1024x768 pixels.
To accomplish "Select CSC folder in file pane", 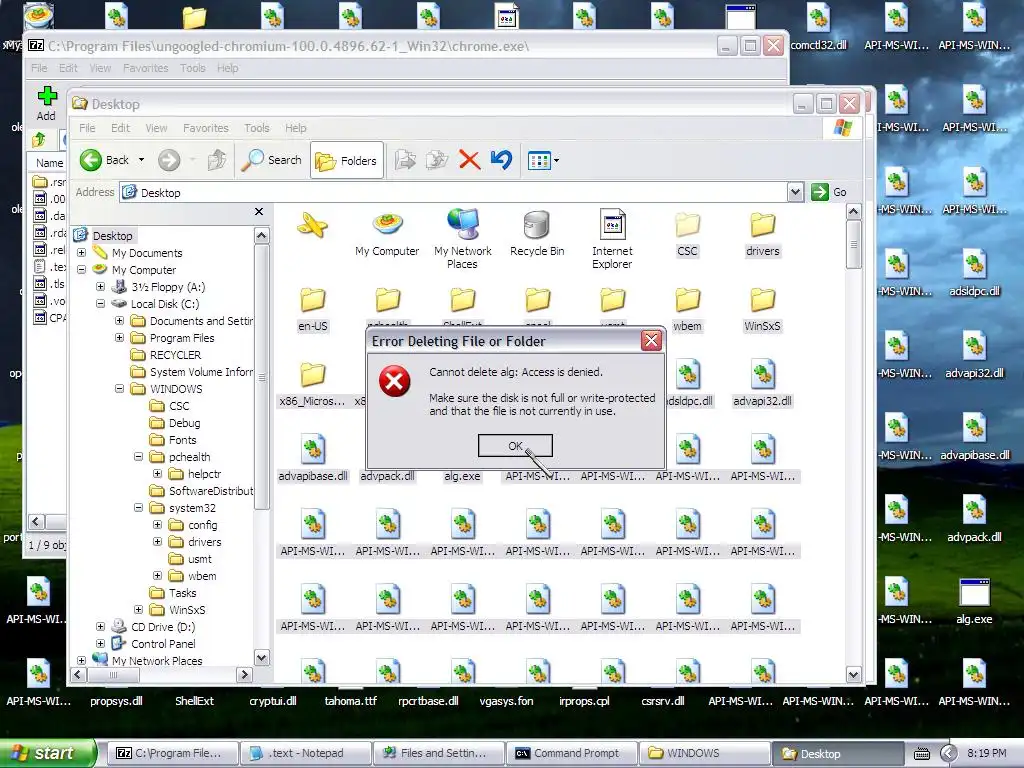I will click(687, 234).
